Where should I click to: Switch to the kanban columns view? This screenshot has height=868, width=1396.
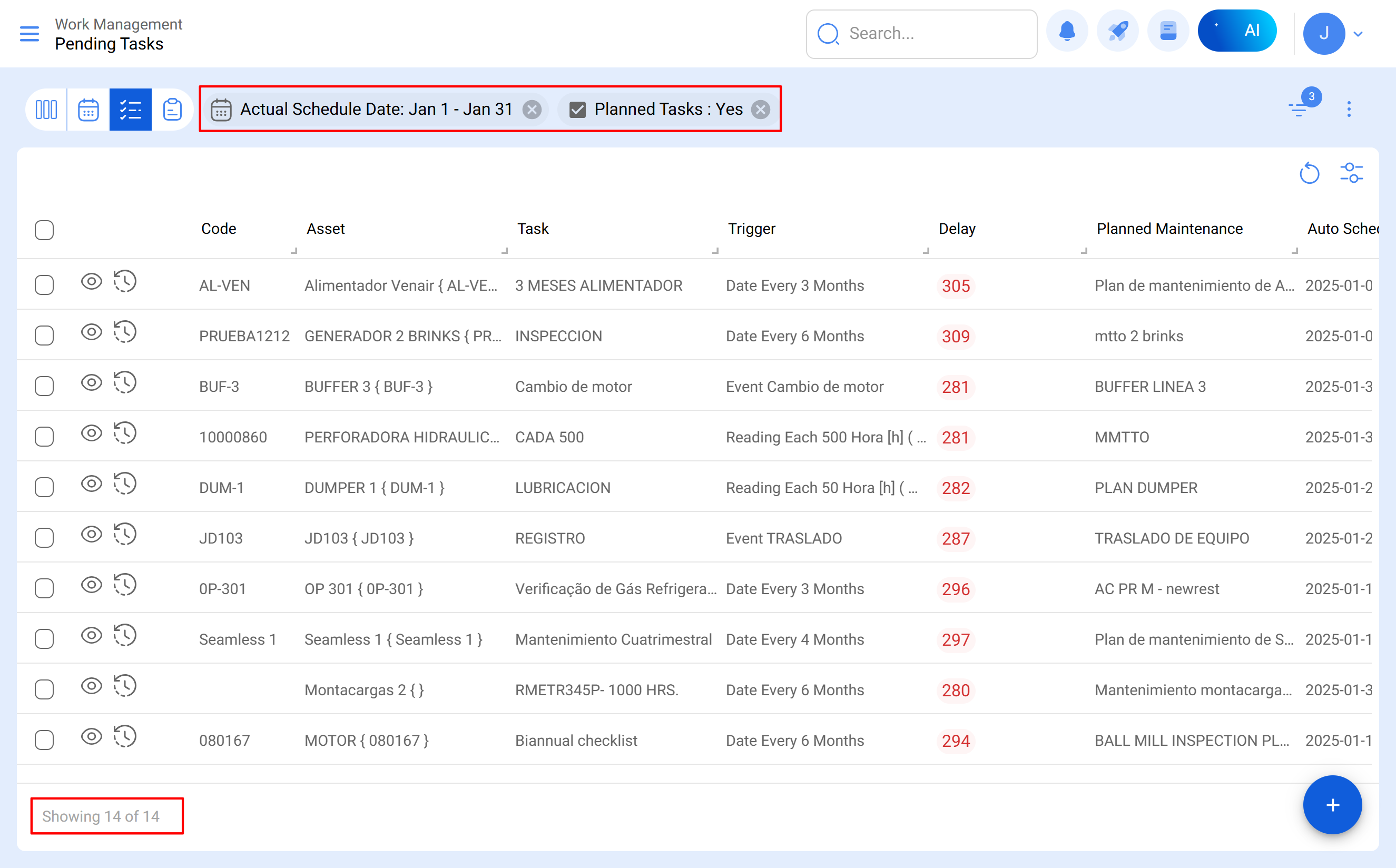pos(46,110)
